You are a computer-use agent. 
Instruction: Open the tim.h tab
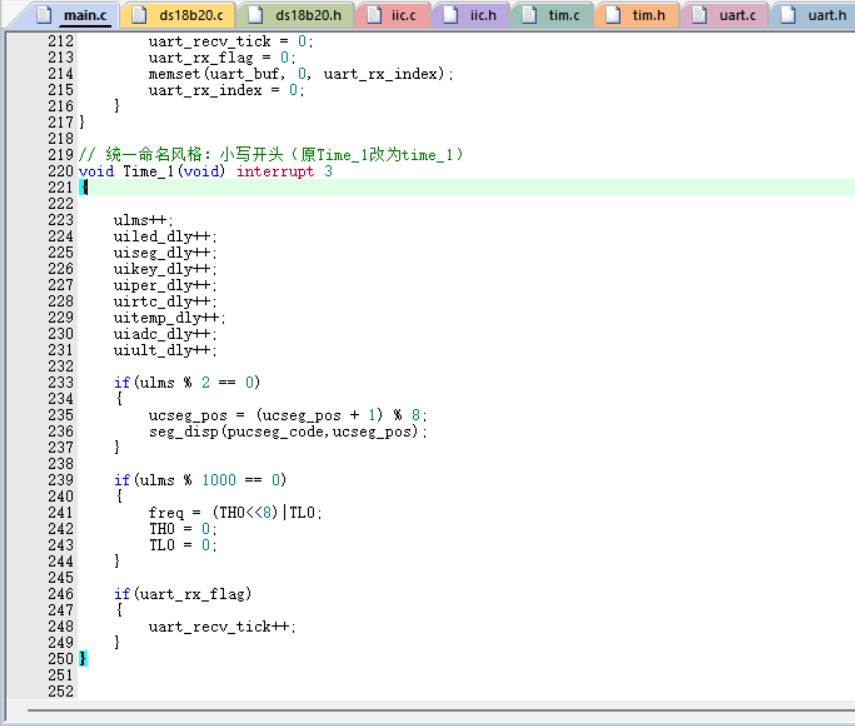point(636,15)
